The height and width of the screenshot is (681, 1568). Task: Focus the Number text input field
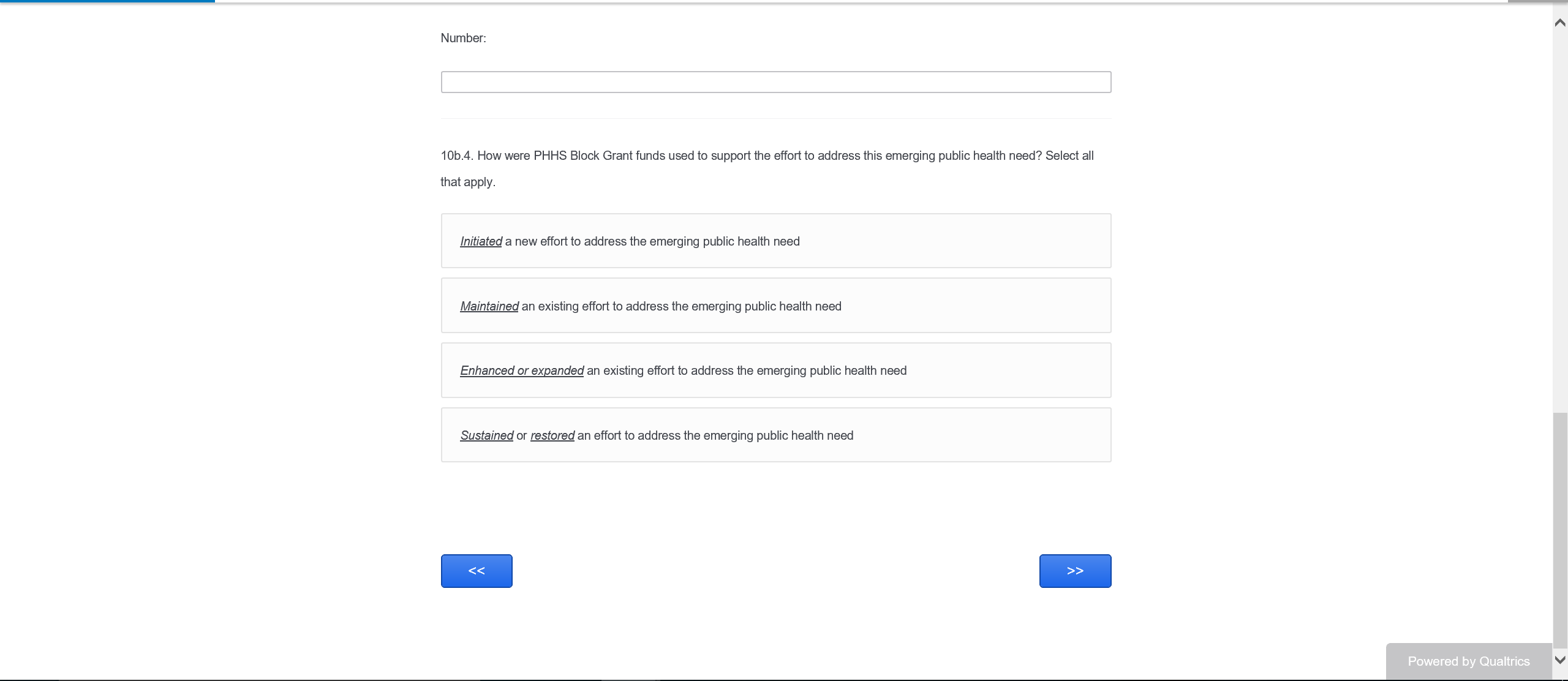(775, 82)
